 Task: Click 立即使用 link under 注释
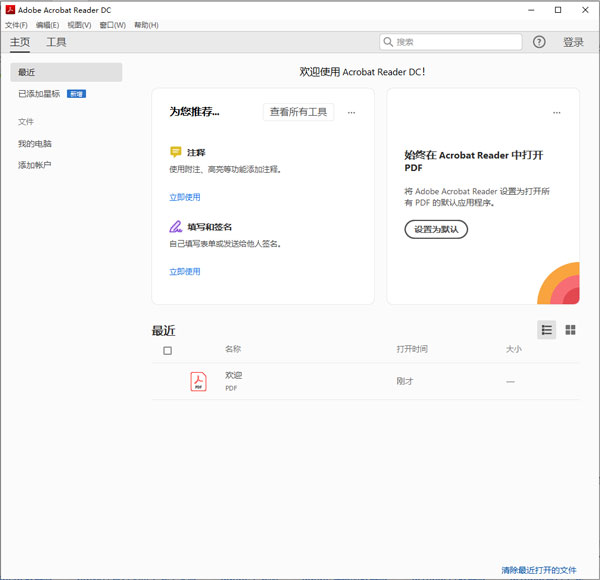click(185, 197)
